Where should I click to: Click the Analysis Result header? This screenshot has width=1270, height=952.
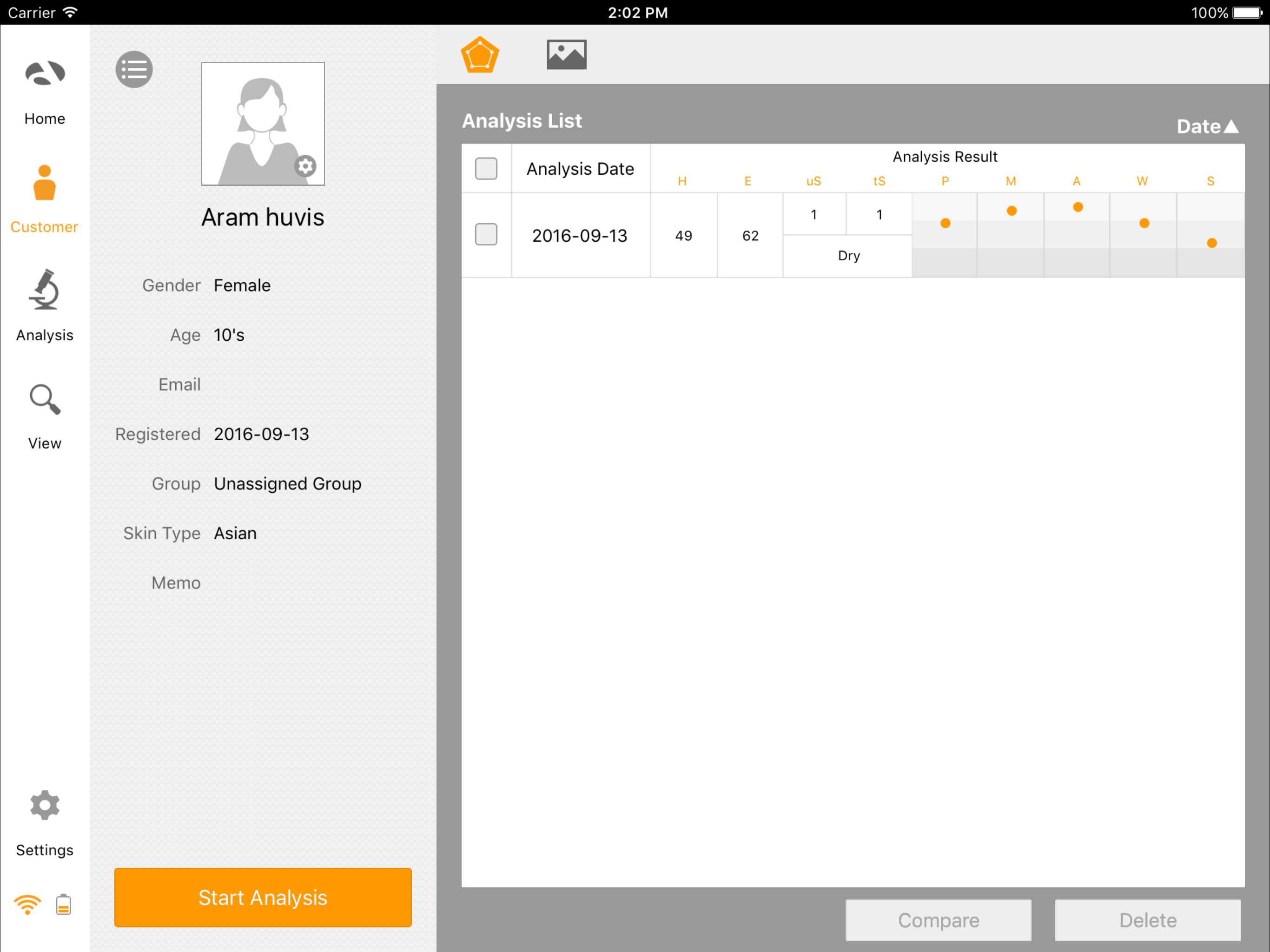[x=945, y=157]
